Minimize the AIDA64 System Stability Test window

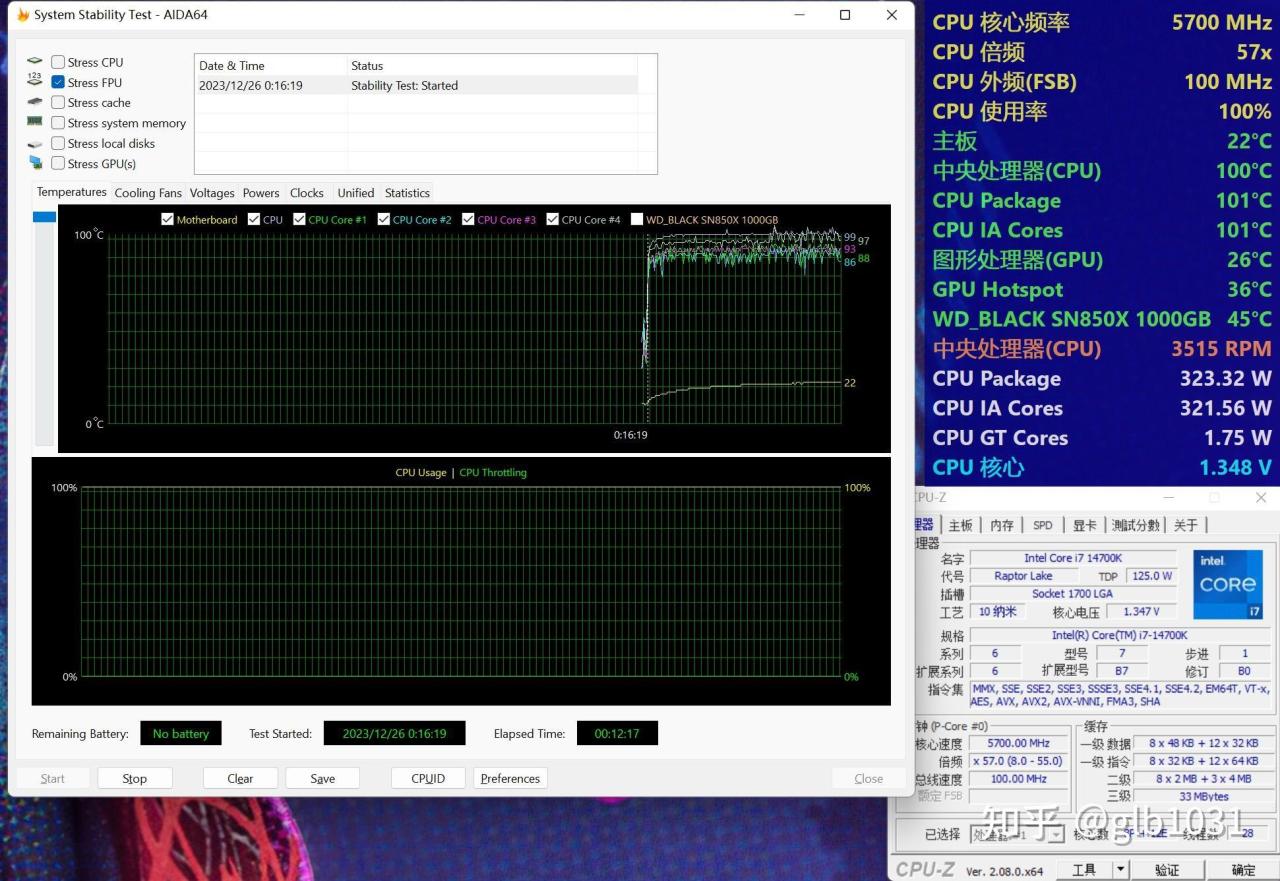click(x=799, y=15)
